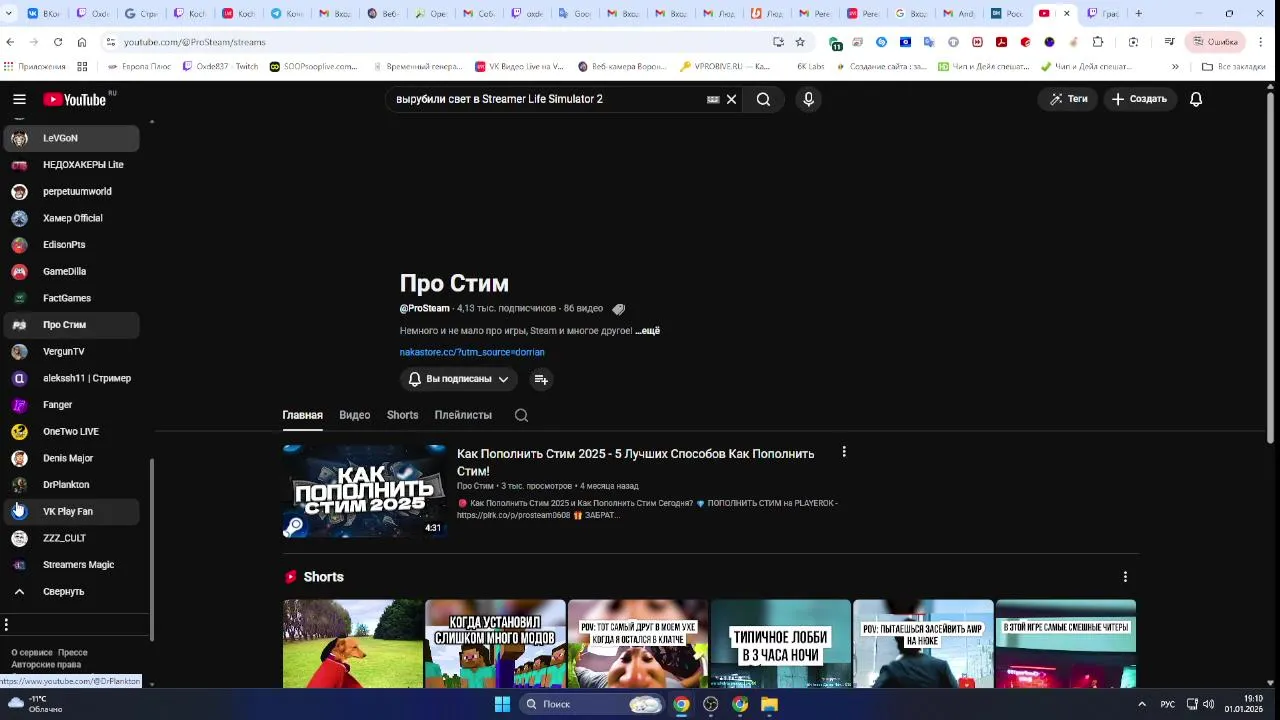Open Short ТИПИЧНОЕ ЛОББИ В 3 ЧАСА НОЧИ
The width and height of the screenshot is (1280, 720).
click(780, 644)
